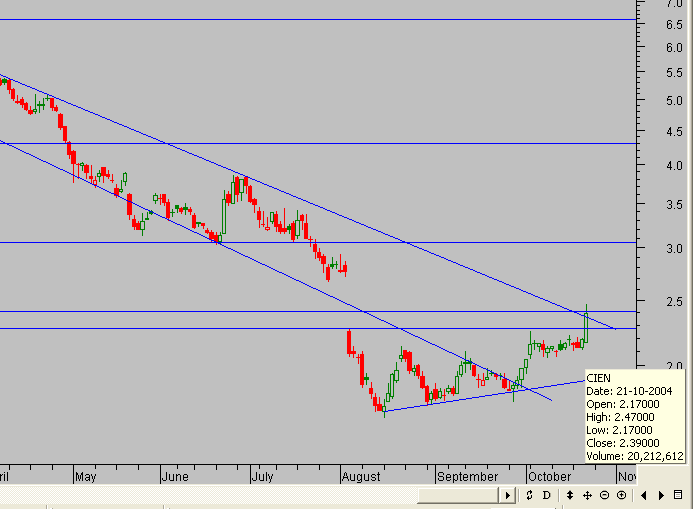Select the four-way pan arrows icon
This screenshot has width=693, height=509.
point(587,495)
